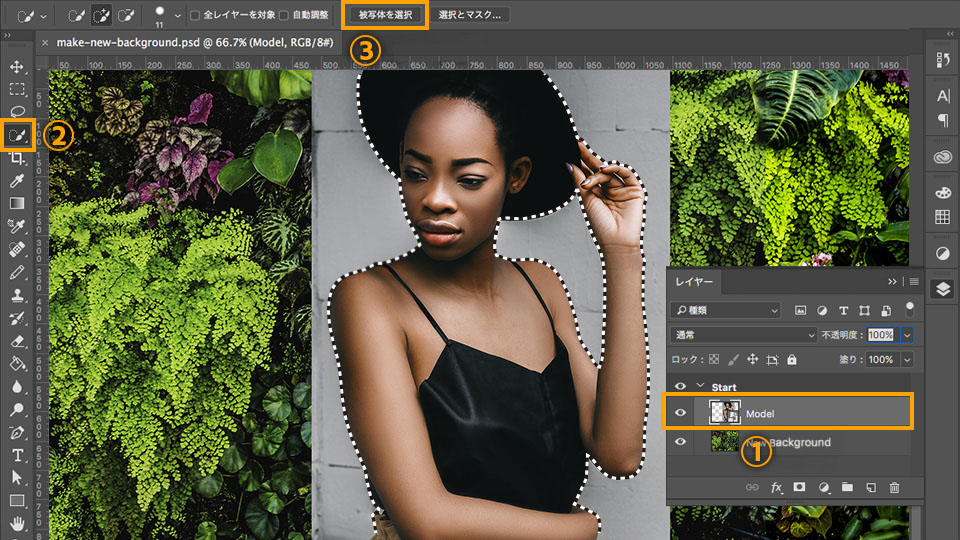Create a new layer group folder
This screenshot has width=960, height=540.
(847, 487)
